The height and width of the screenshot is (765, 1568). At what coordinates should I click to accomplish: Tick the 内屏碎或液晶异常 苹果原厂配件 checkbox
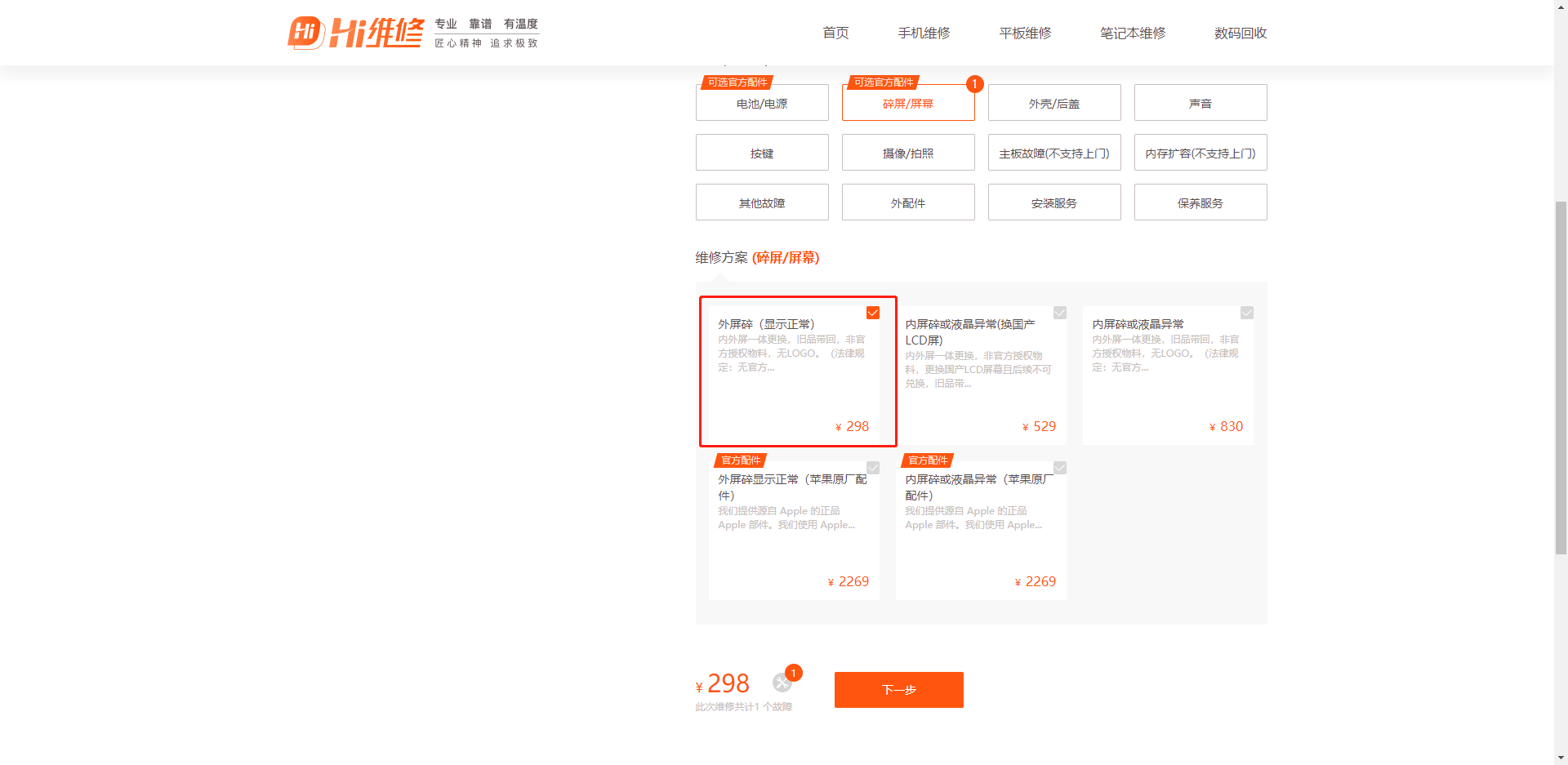pos(1060,468)
